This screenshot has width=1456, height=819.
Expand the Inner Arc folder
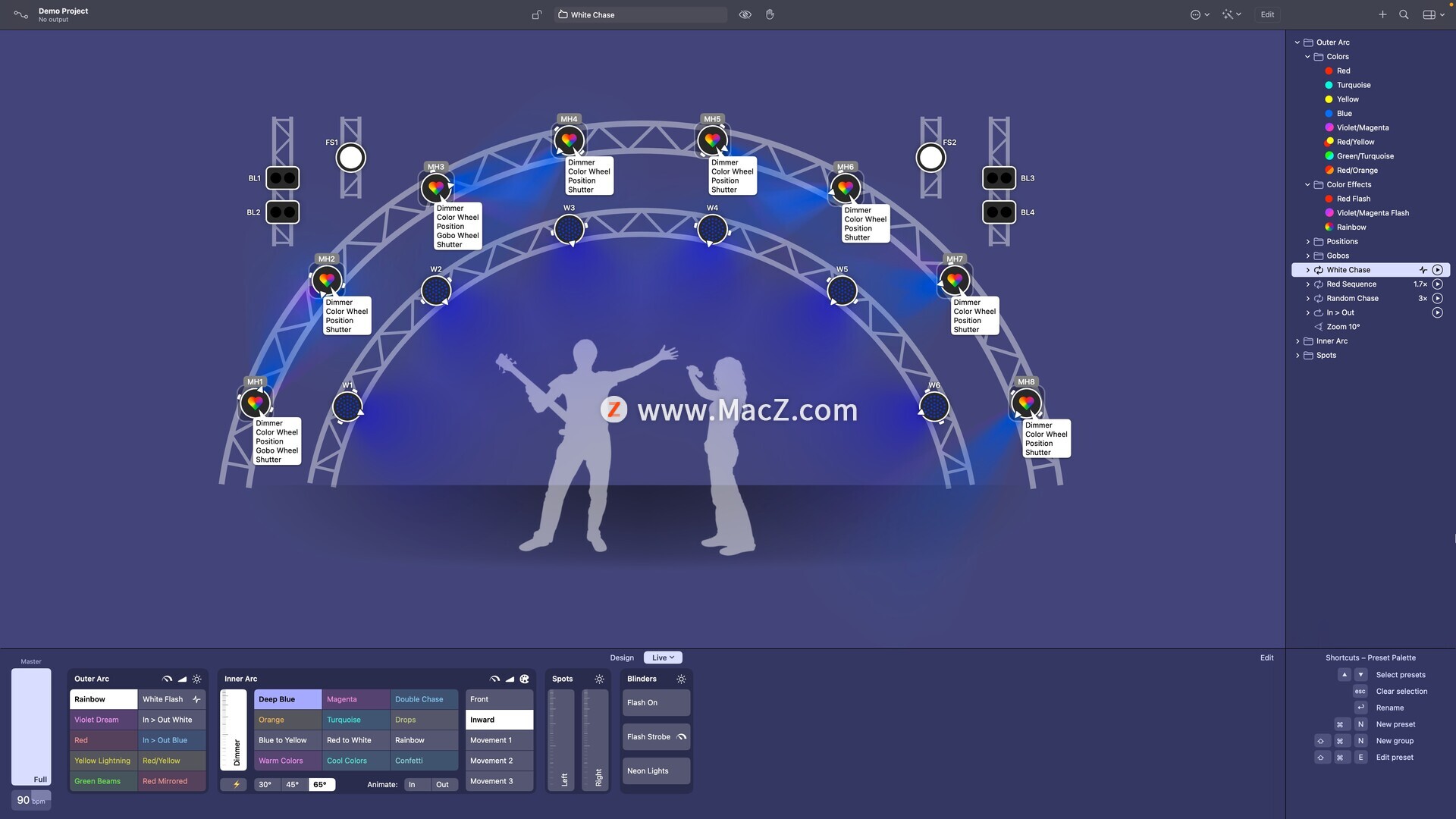pos(1298,341)
